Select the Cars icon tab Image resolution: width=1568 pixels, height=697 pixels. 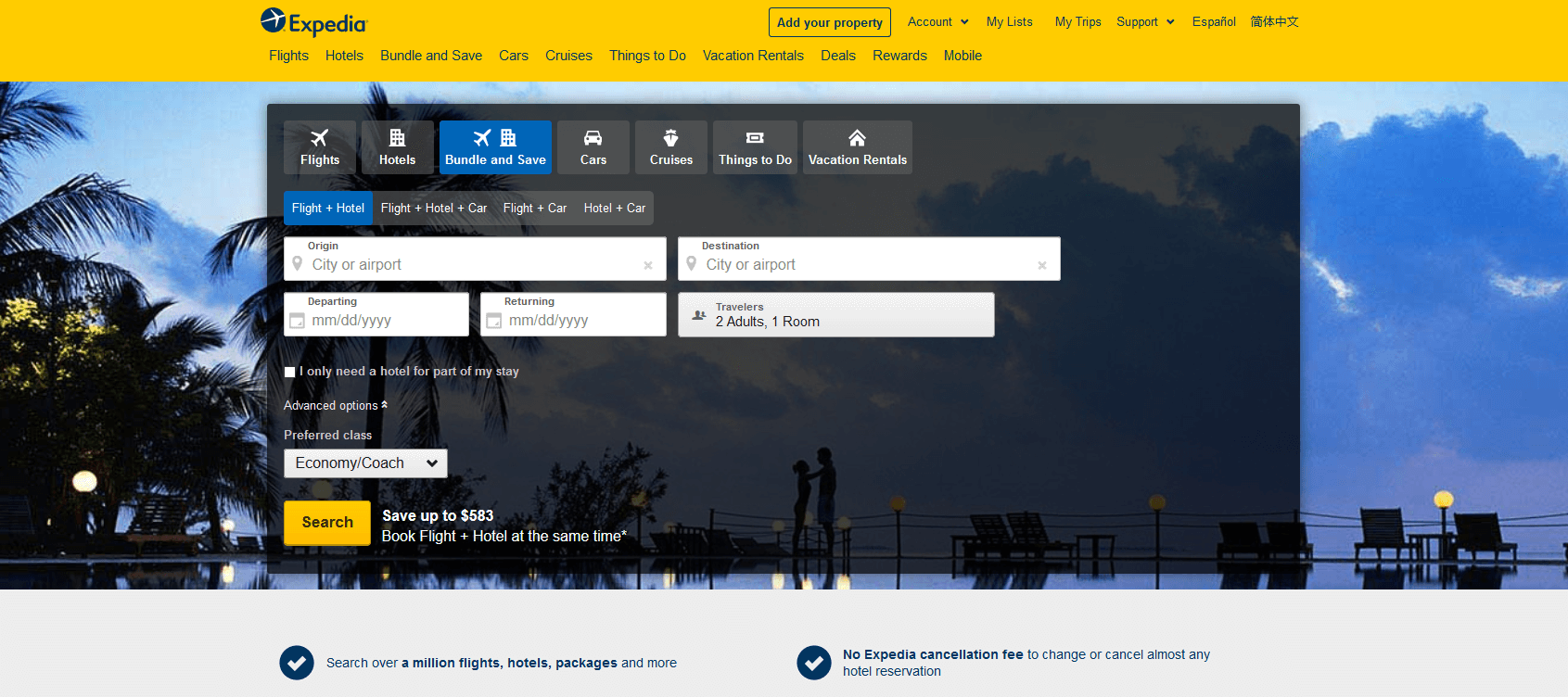pyautogui.click(x=593, y=147)
